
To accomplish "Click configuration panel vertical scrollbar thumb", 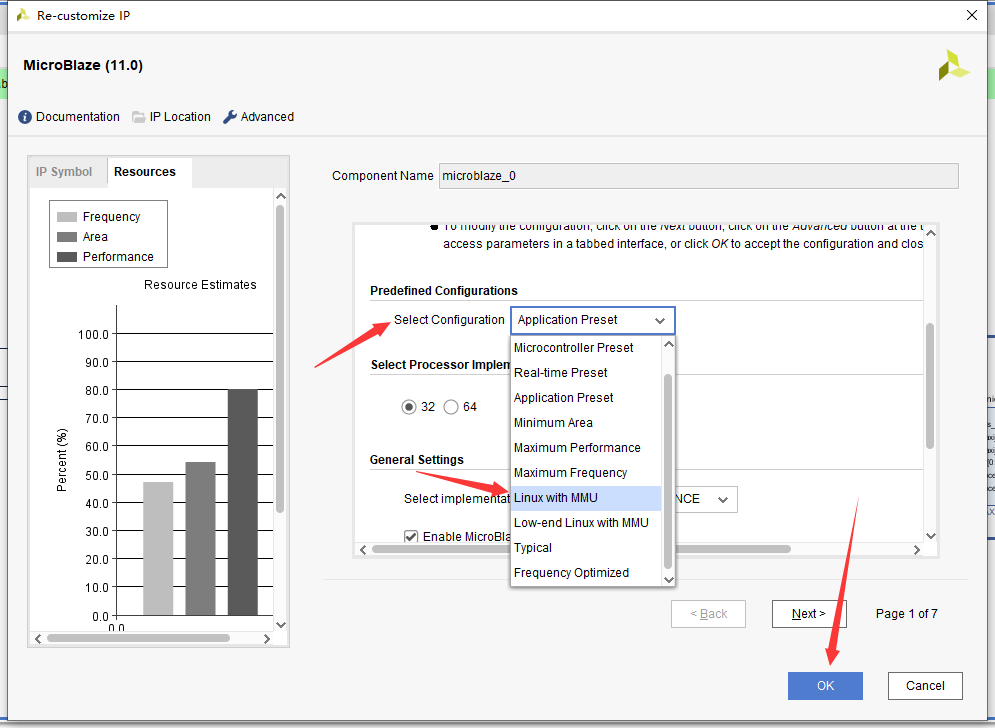I will [930, 386].
